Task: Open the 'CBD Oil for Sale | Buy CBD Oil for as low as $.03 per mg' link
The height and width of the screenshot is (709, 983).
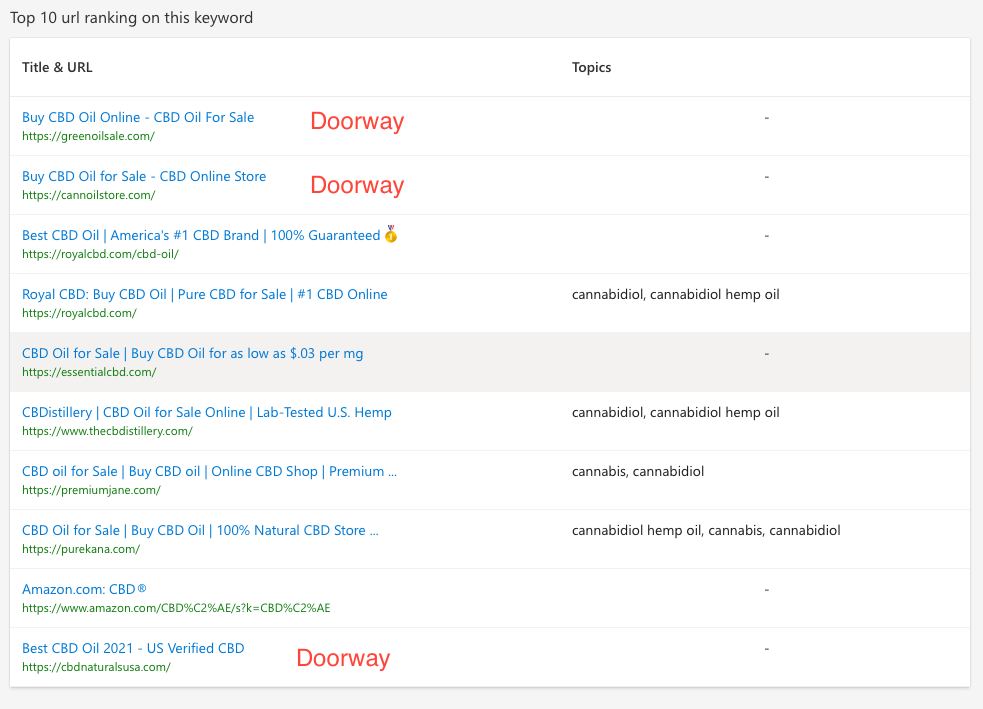Action: point(192,353)
